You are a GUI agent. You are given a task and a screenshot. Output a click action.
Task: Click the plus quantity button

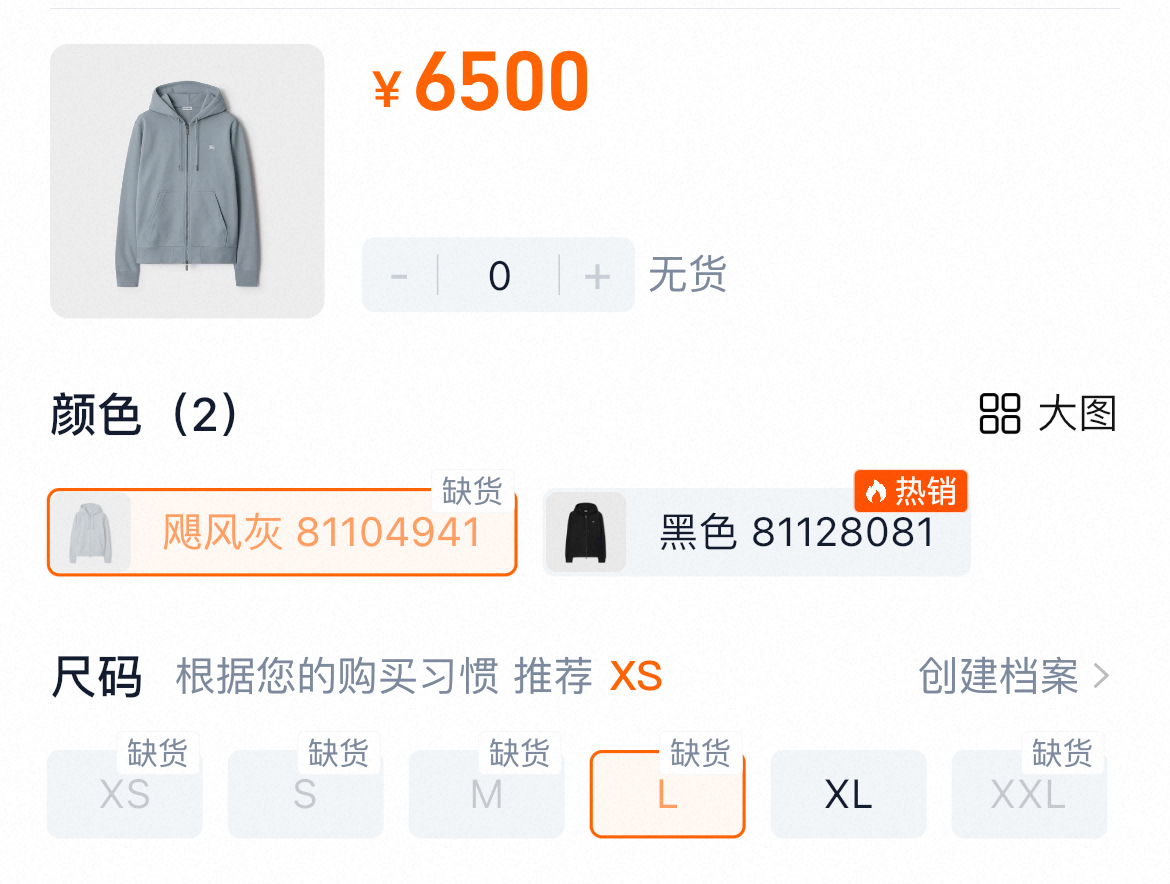click(597, 275)
